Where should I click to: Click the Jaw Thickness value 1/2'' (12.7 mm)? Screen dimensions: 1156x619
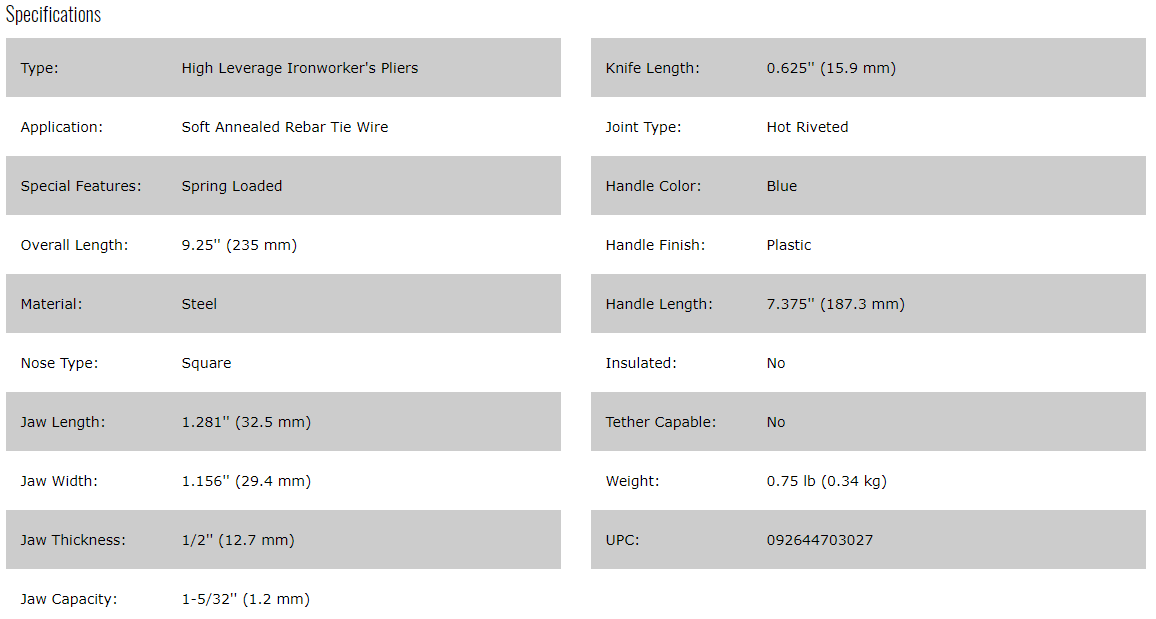[x=237, y=540]
